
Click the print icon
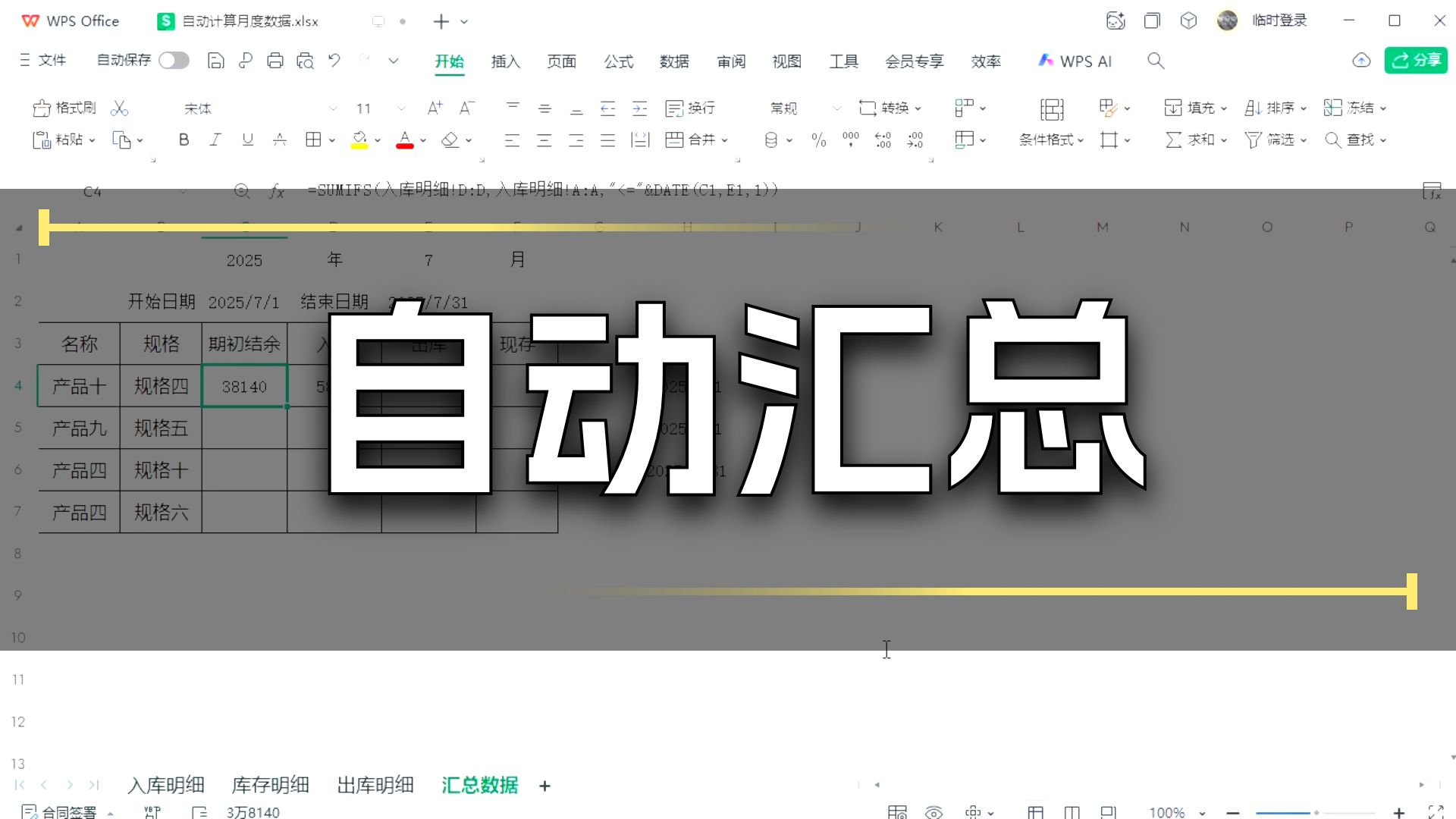point(275,61)
